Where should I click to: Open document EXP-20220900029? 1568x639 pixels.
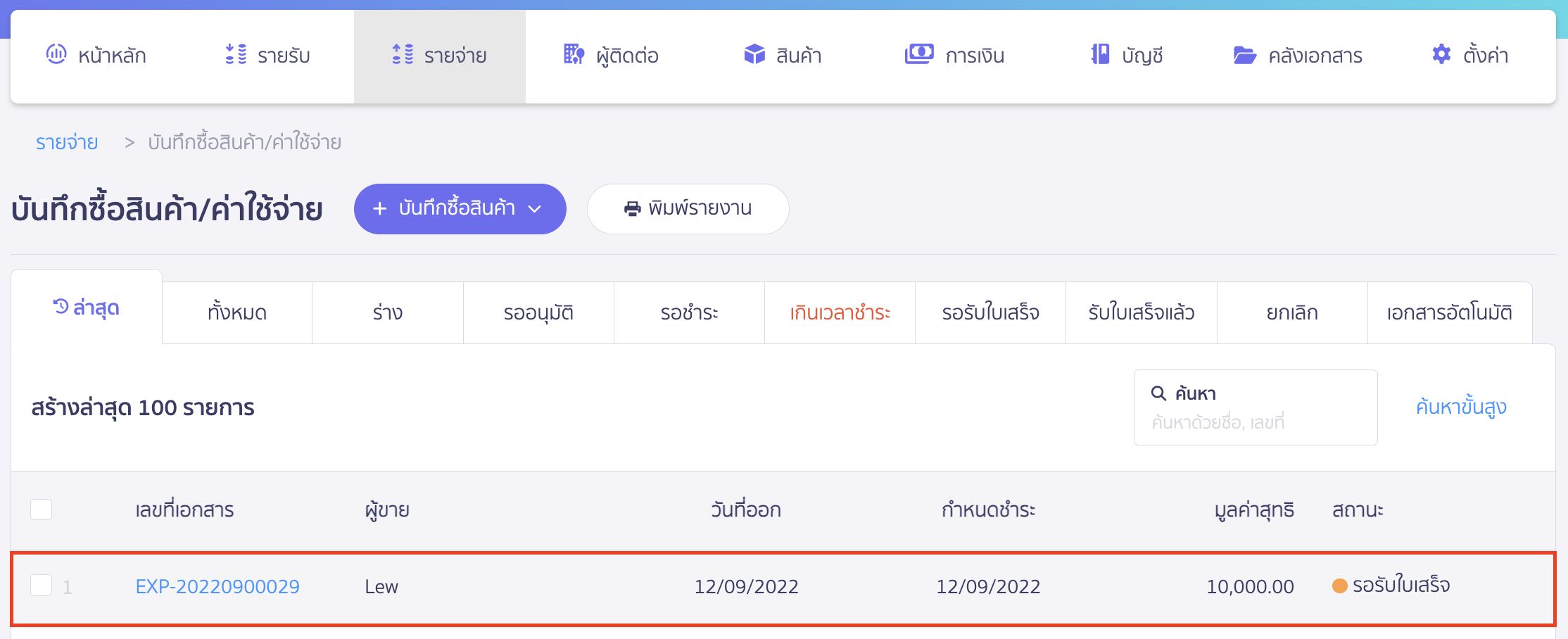tap(217, 586)
